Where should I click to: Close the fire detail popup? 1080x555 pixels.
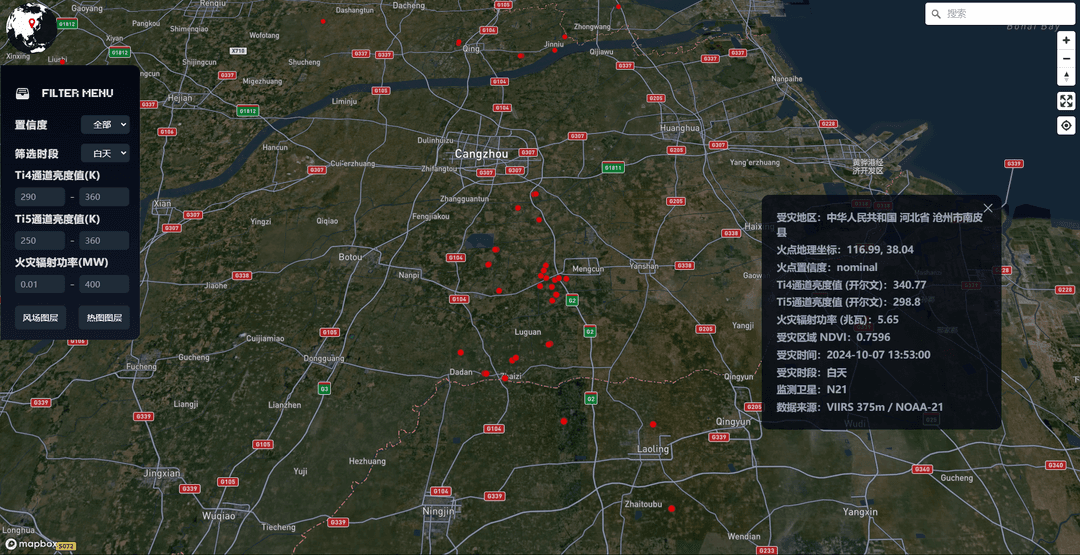[x=988, y=207]
